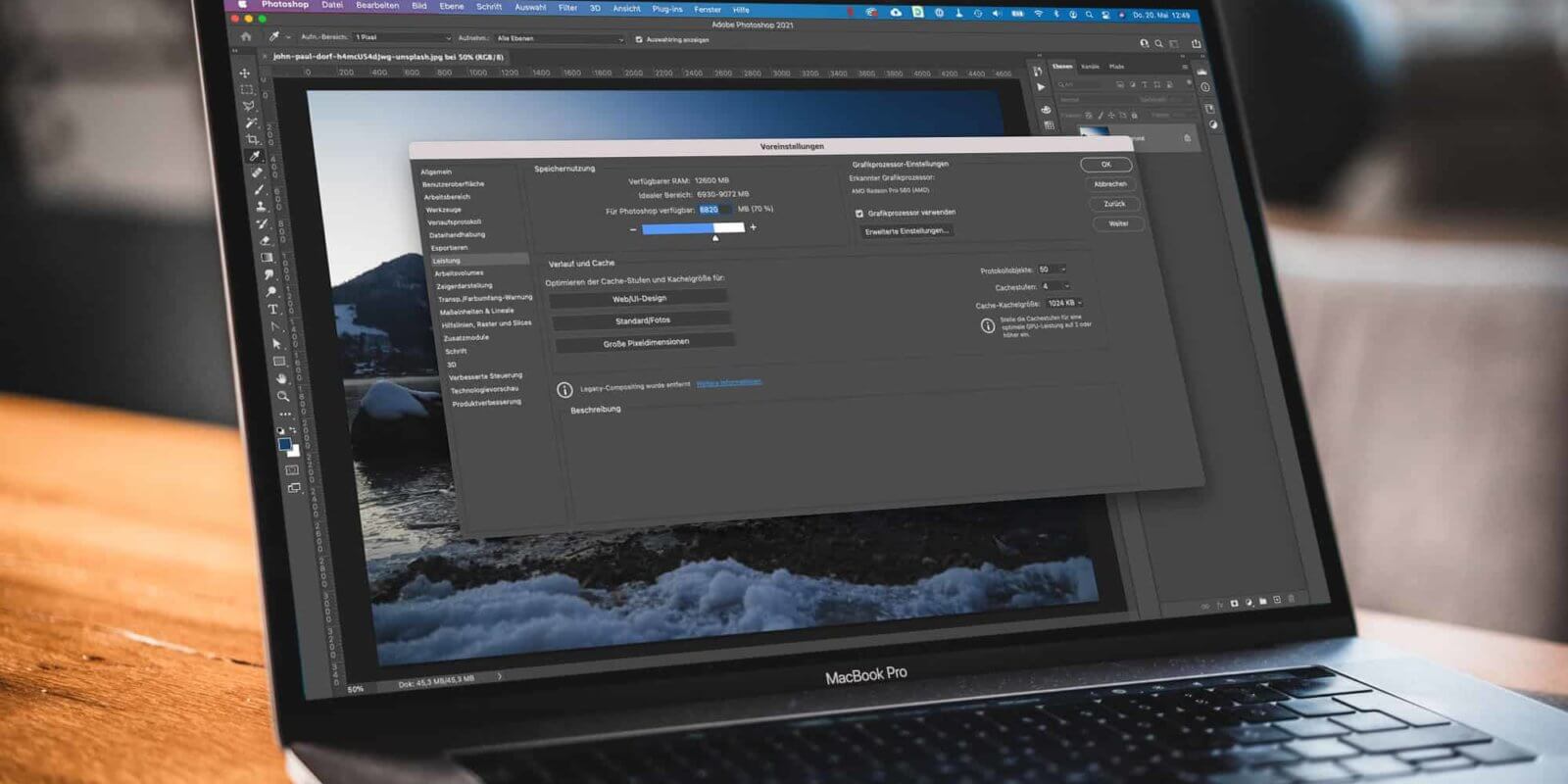Viewport: 1568px width, 784px height.
Task: Select the Eraser tool
Action: [x=265, y=240]
